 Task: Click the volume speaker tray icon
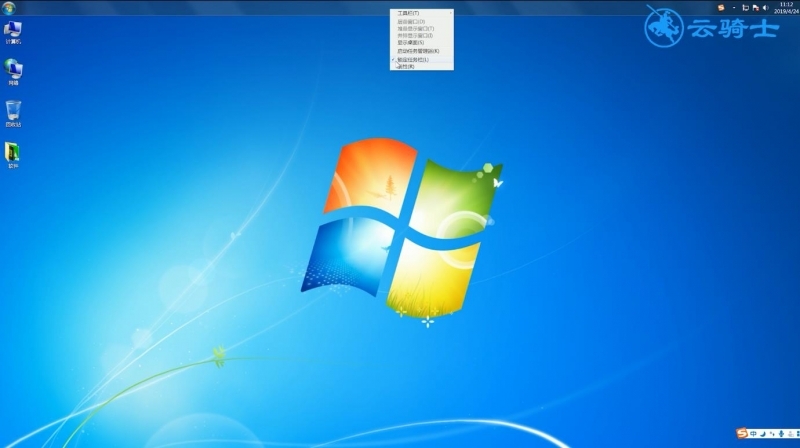point(765,8)
